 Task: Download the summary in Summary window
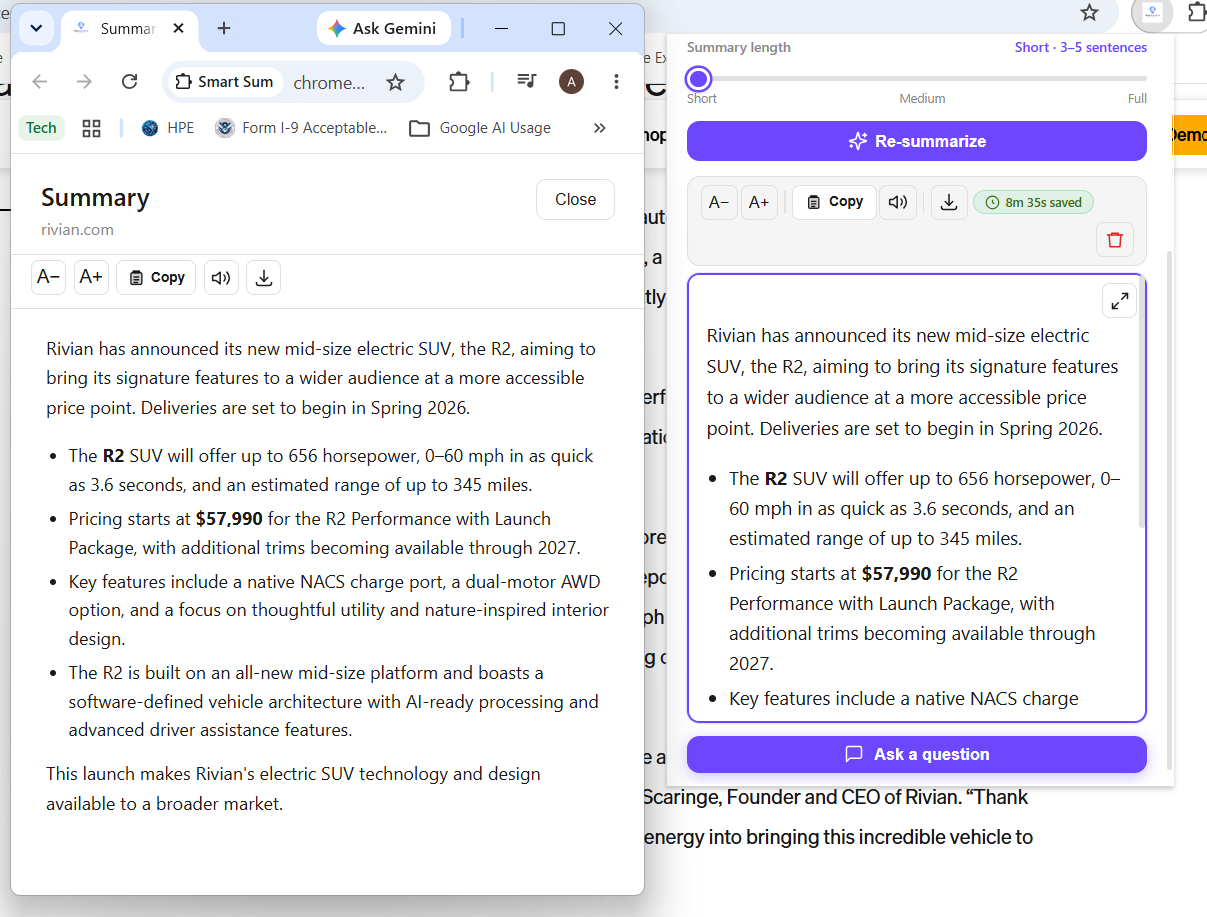tap(264, 277)
